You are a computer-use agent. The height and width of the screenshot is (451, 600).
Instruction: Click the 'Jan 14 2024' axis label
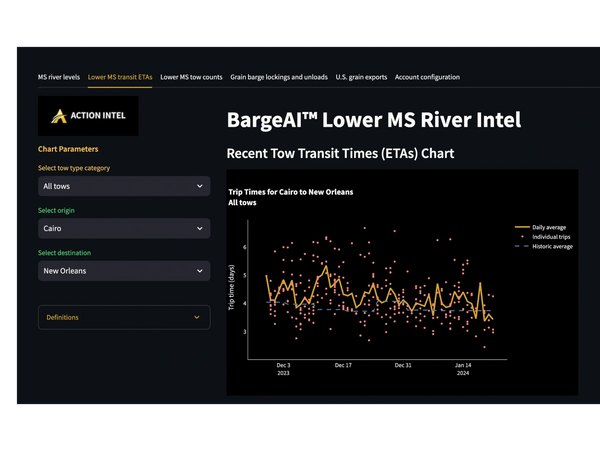pyautogui.click(x=463, y=369)
